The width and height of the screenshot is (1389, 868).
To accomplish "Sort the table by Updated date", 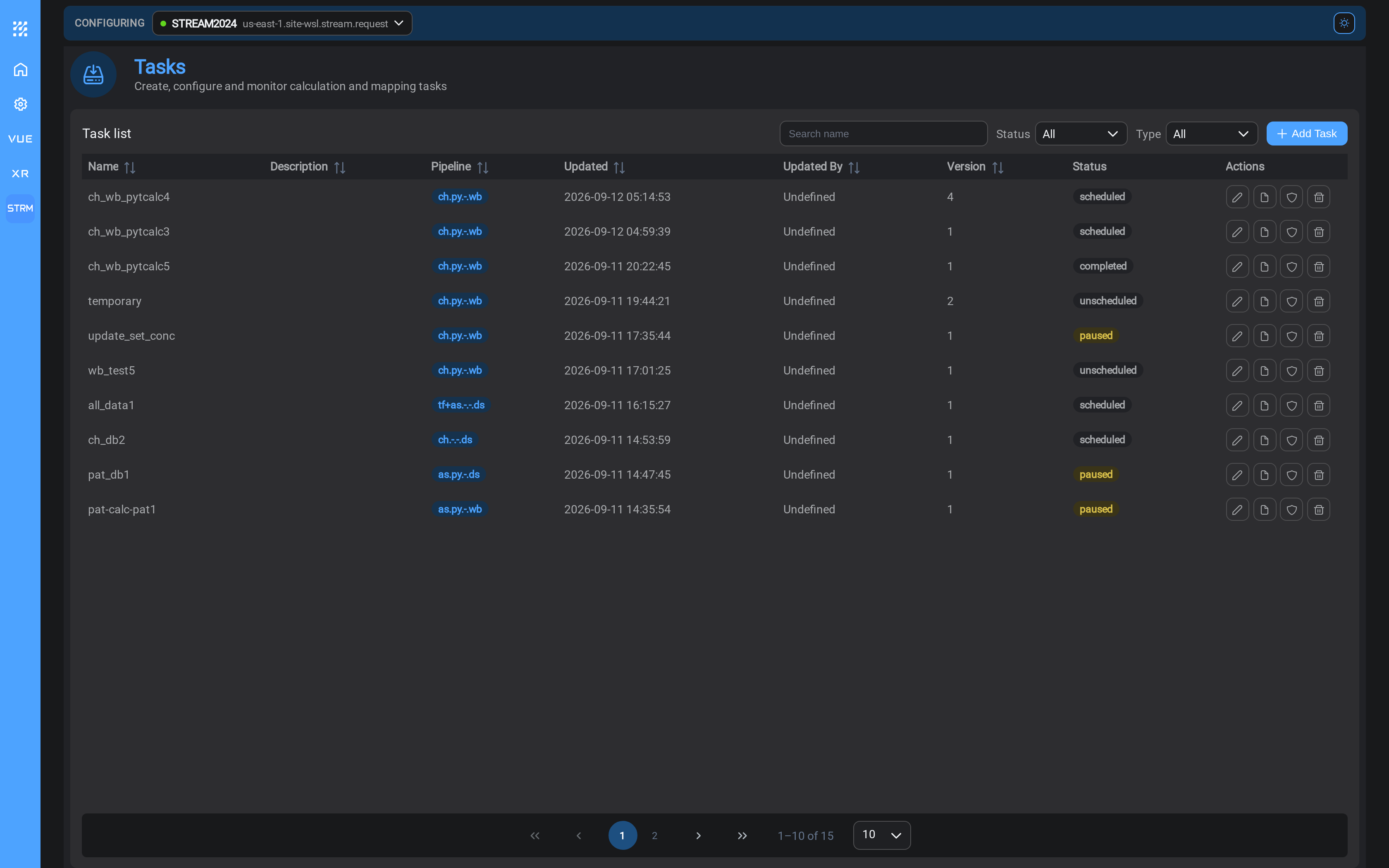I will tap(619, 167).
